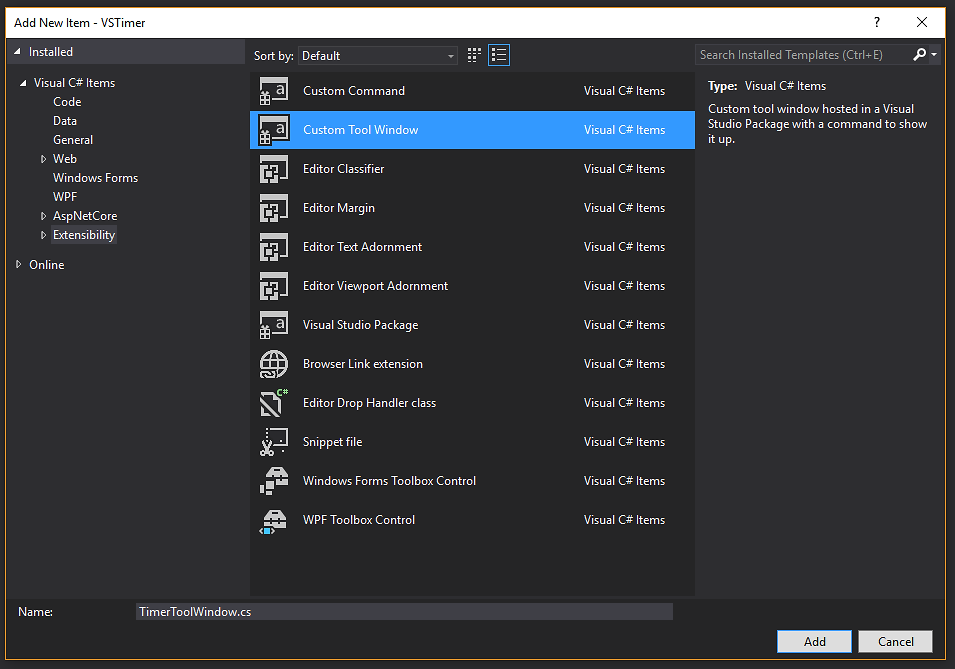Click the Editor Viewport Adornment icon

click(273, 286)
